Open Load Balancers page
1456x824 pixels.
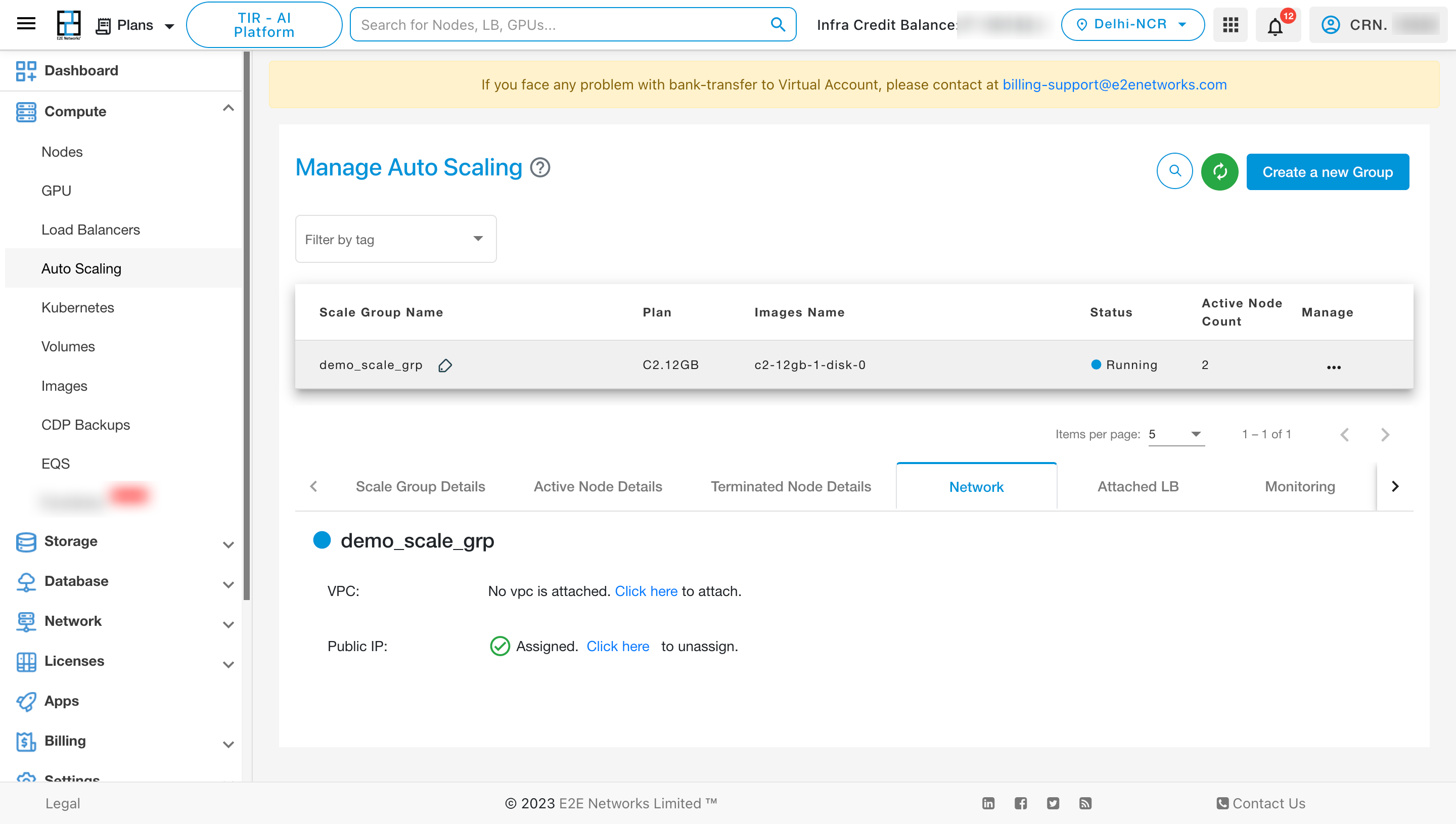click(90, 230)
